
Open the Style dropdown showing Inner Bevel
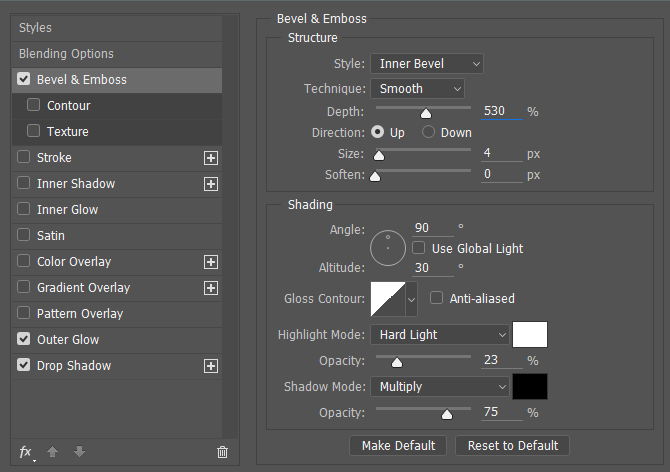pyautogui.click(x=426, y=64)
